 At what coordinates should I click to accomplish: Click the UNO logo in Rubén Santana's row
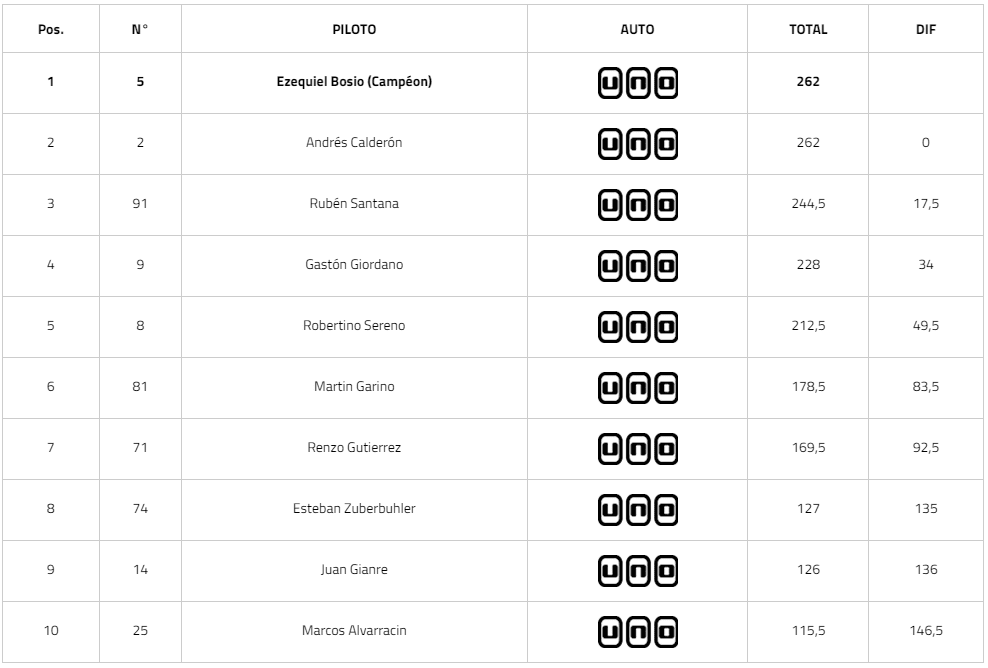[x=637, y=204]
